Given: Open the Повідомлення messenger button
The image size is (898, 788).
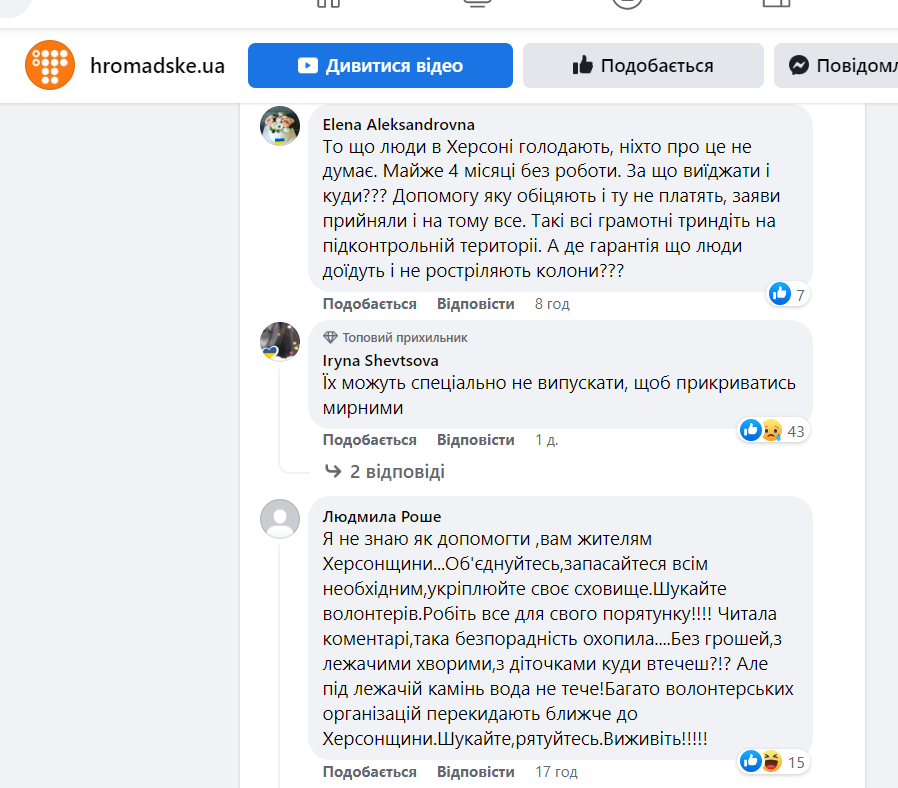Looking at the screenshot, I should 840,66.
